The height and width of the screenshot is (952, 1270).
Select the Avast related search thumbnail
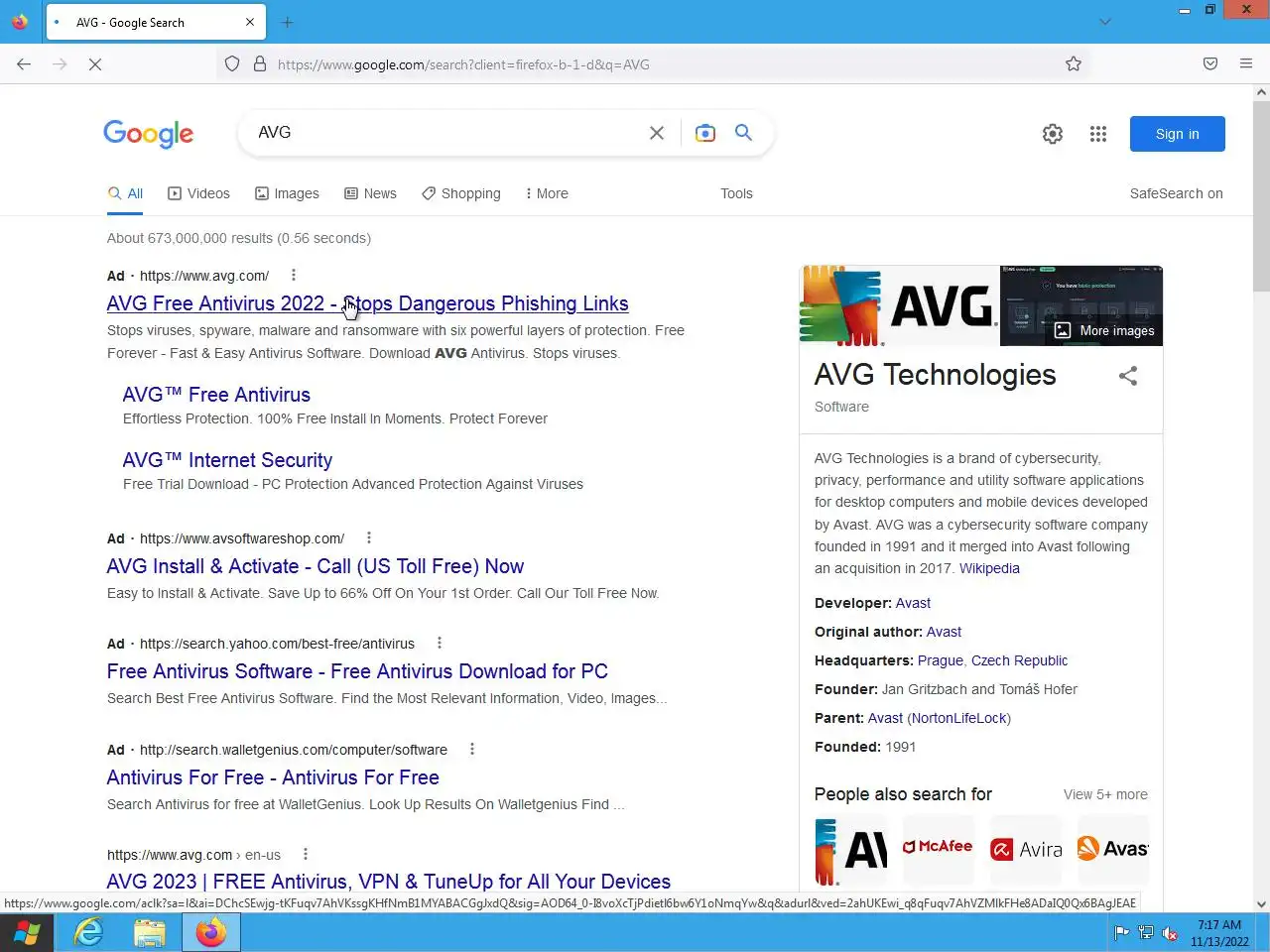tap(1113, 850)
